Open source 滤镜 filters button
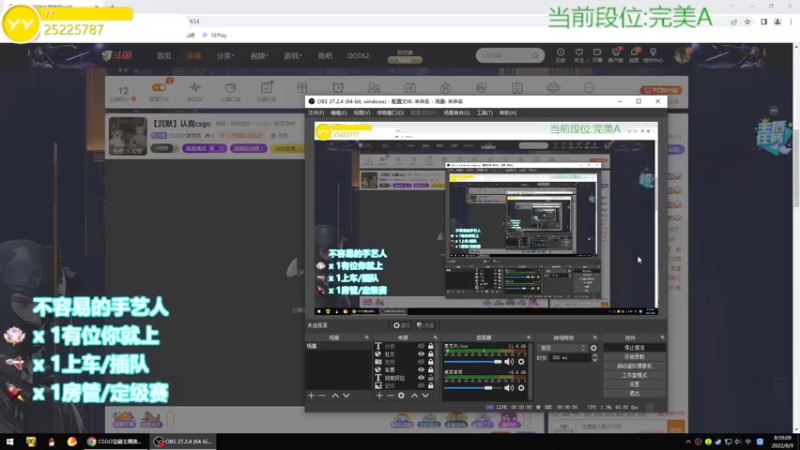 coord(425,326)
